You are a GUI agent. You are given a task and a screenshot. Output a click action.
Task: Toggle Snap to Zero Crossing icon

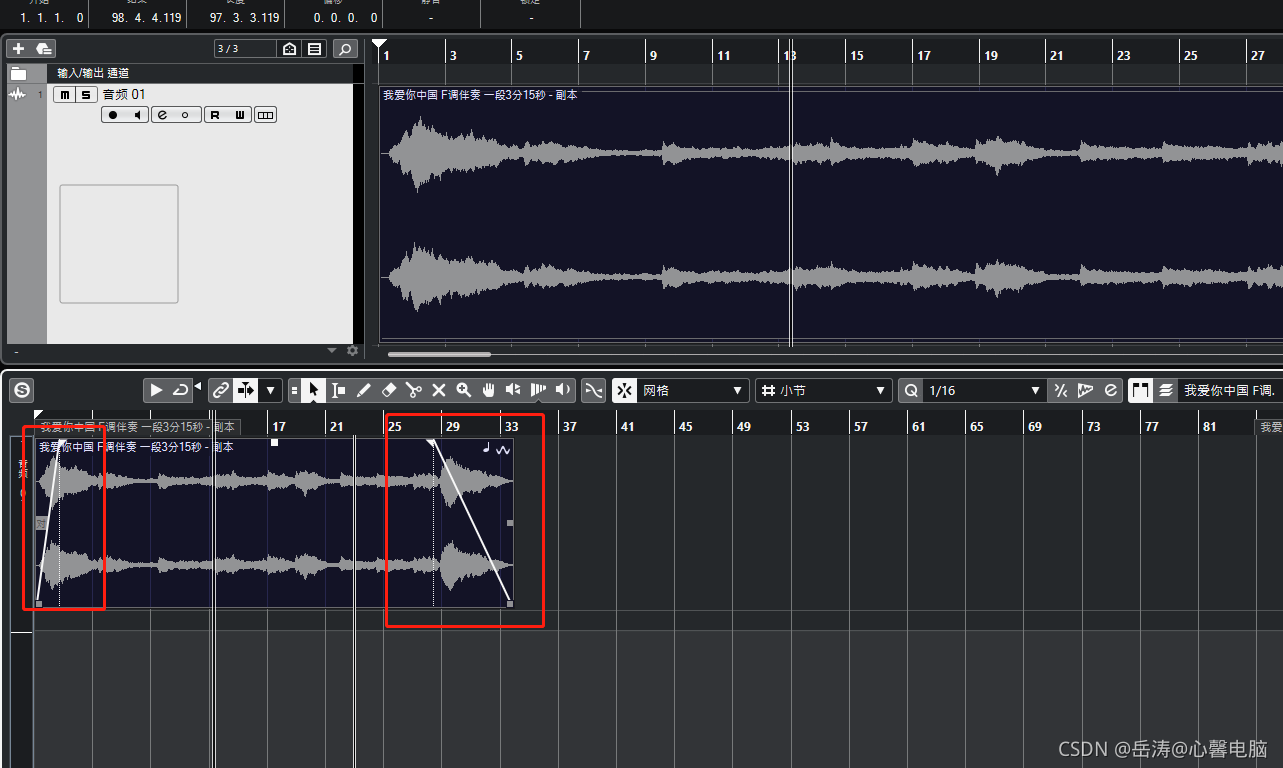pyautogui.click(x=594, y=390)
